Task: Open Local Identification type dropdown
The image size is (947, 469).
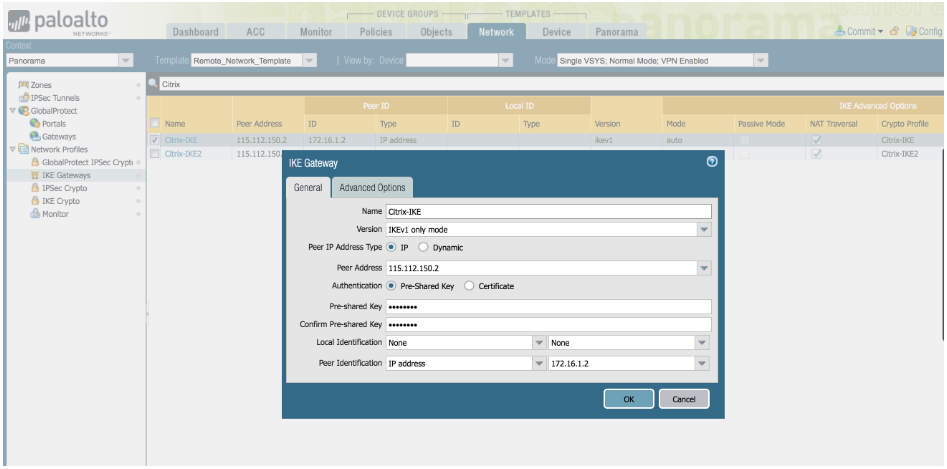Action: click(x=539, y=343)
